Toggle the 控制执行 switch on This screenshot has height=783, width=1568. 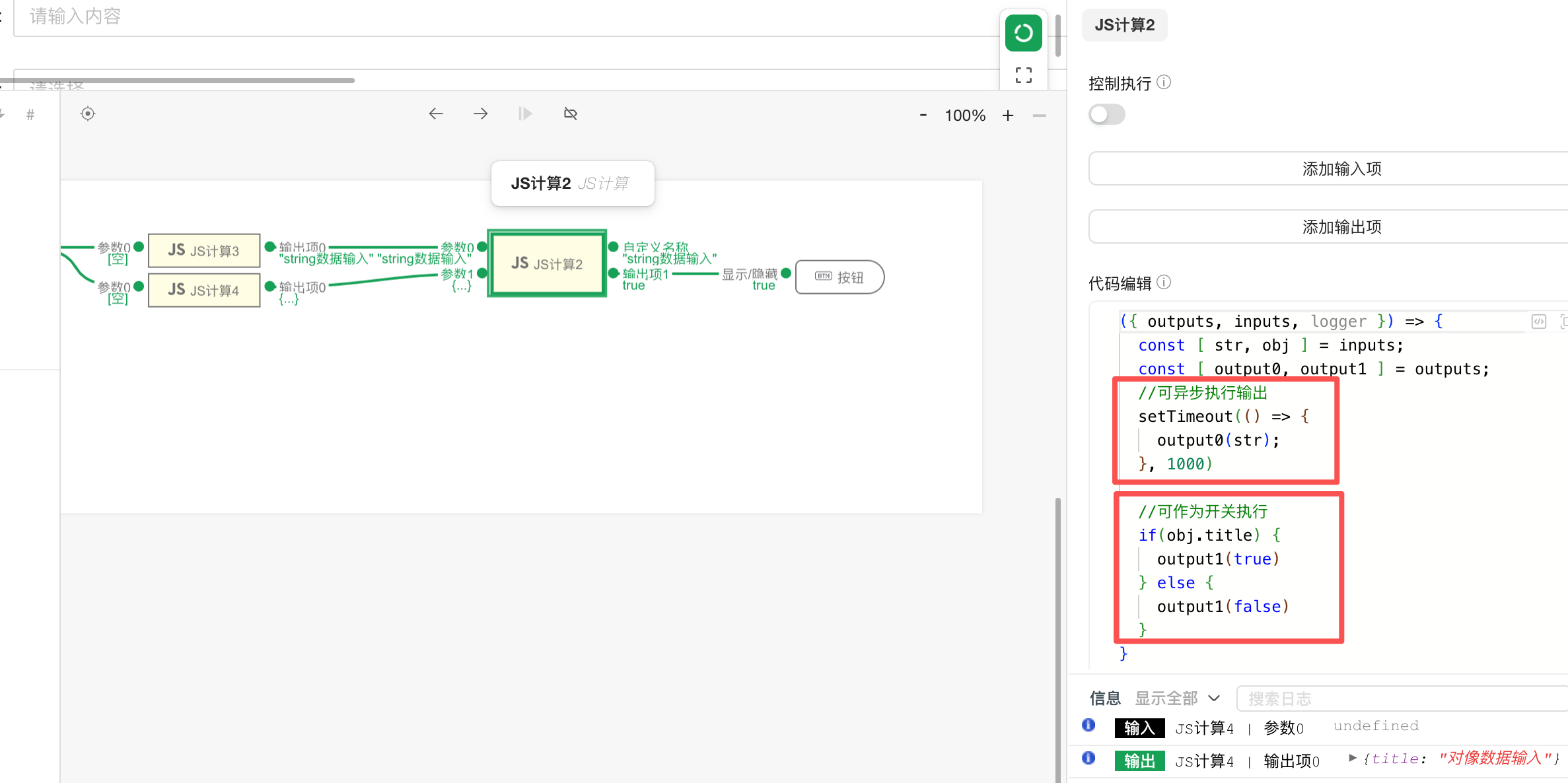pyautogui.click(x=1106, y=114)
